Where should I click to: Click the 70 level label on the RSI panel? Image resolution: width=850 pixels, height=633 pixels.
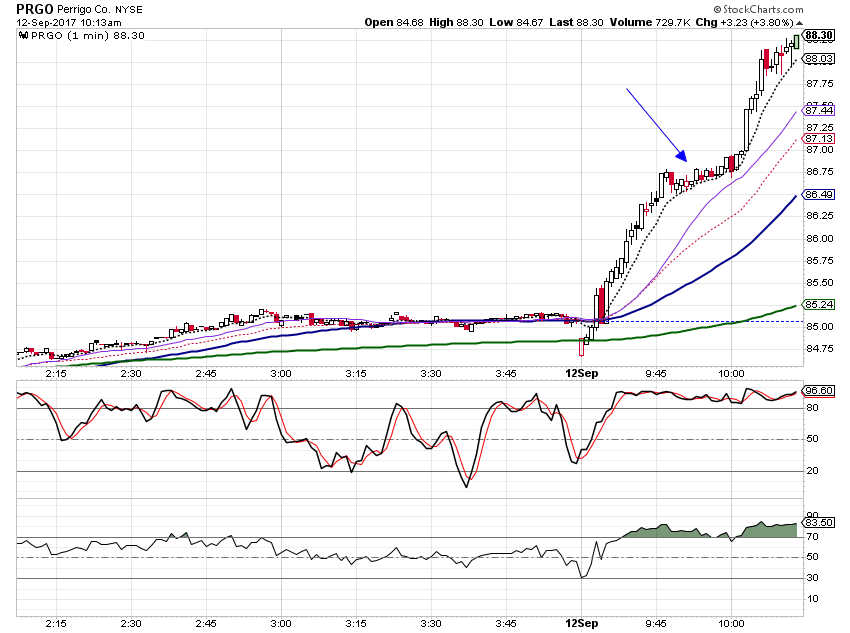coord(812,537)
